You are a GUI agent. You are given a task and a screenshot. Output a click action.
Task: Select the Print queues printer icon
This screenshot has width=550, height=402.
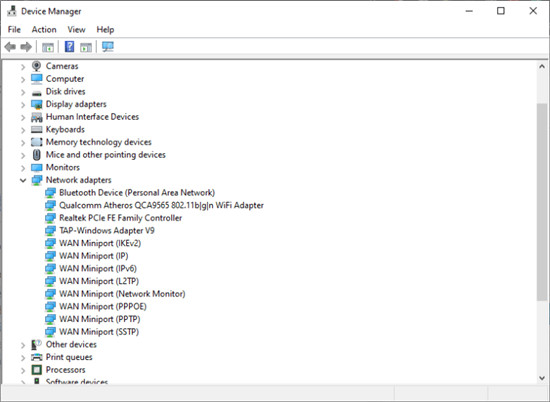[36, 357]
